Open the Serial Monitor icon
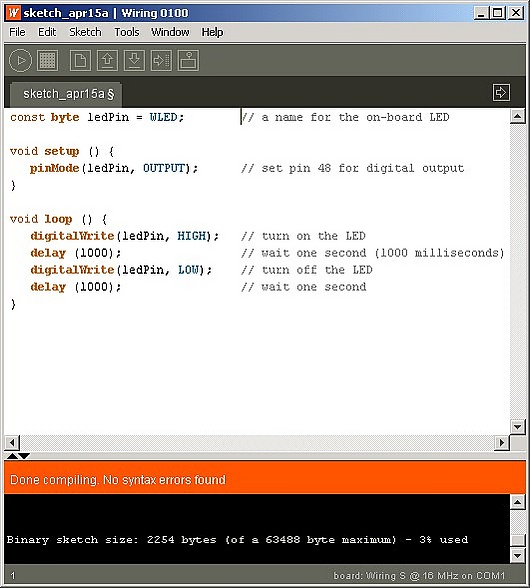This screenshot has height=588, width=530. [x=188, y=60]
